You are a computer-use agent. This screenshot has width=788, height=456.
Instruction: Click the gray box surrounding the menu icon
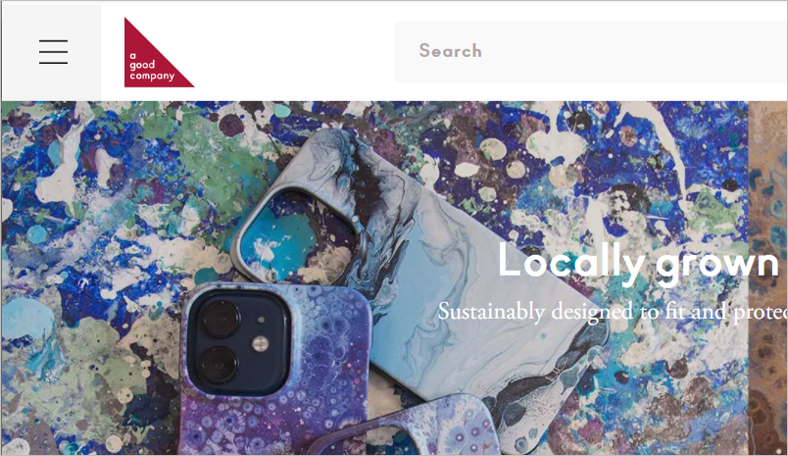click(x=51, y=52)
